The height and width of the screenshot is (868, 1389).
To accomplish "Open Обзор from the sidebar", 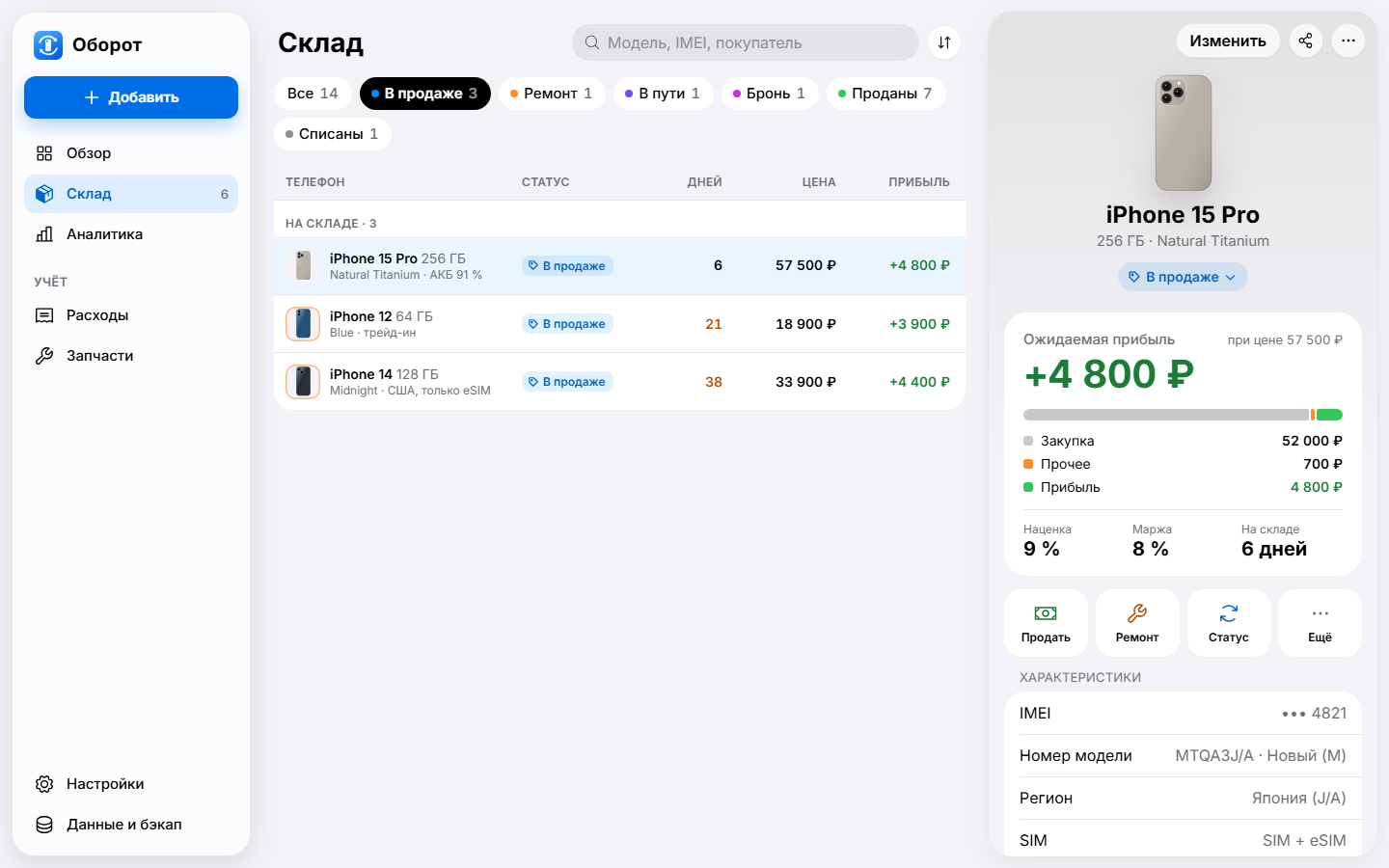I will pyautogui.click(x=131, y=153).
